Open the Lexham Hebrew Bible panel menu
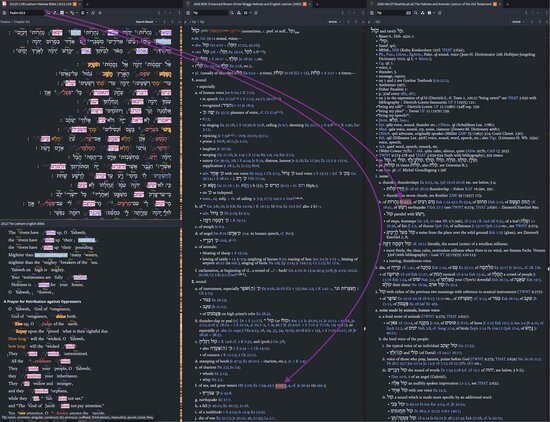Screen dimensions: 550x422 (4, 13)
